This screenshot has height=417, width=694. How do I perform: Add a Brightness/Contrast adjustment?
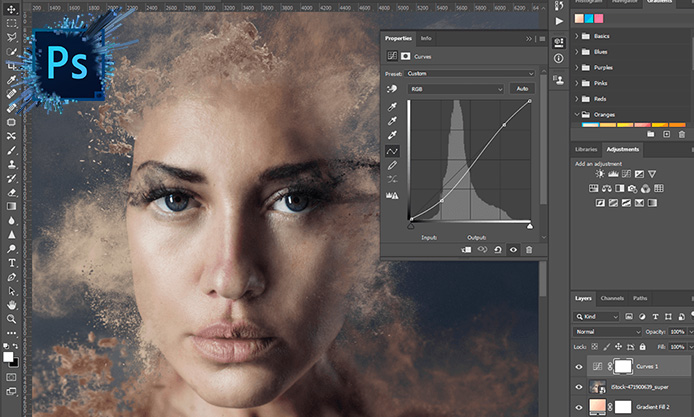(599, 174)
